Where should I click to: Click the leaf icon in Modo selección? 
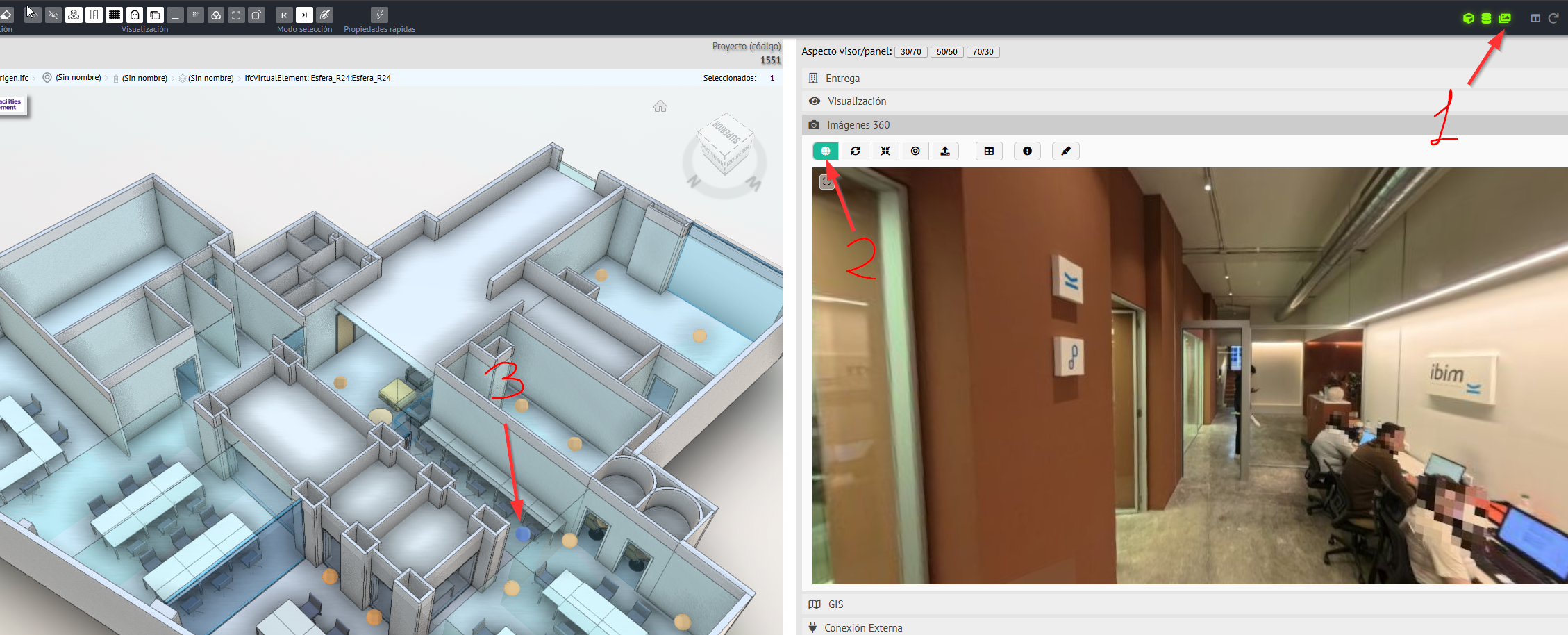[x=324, y=15]
